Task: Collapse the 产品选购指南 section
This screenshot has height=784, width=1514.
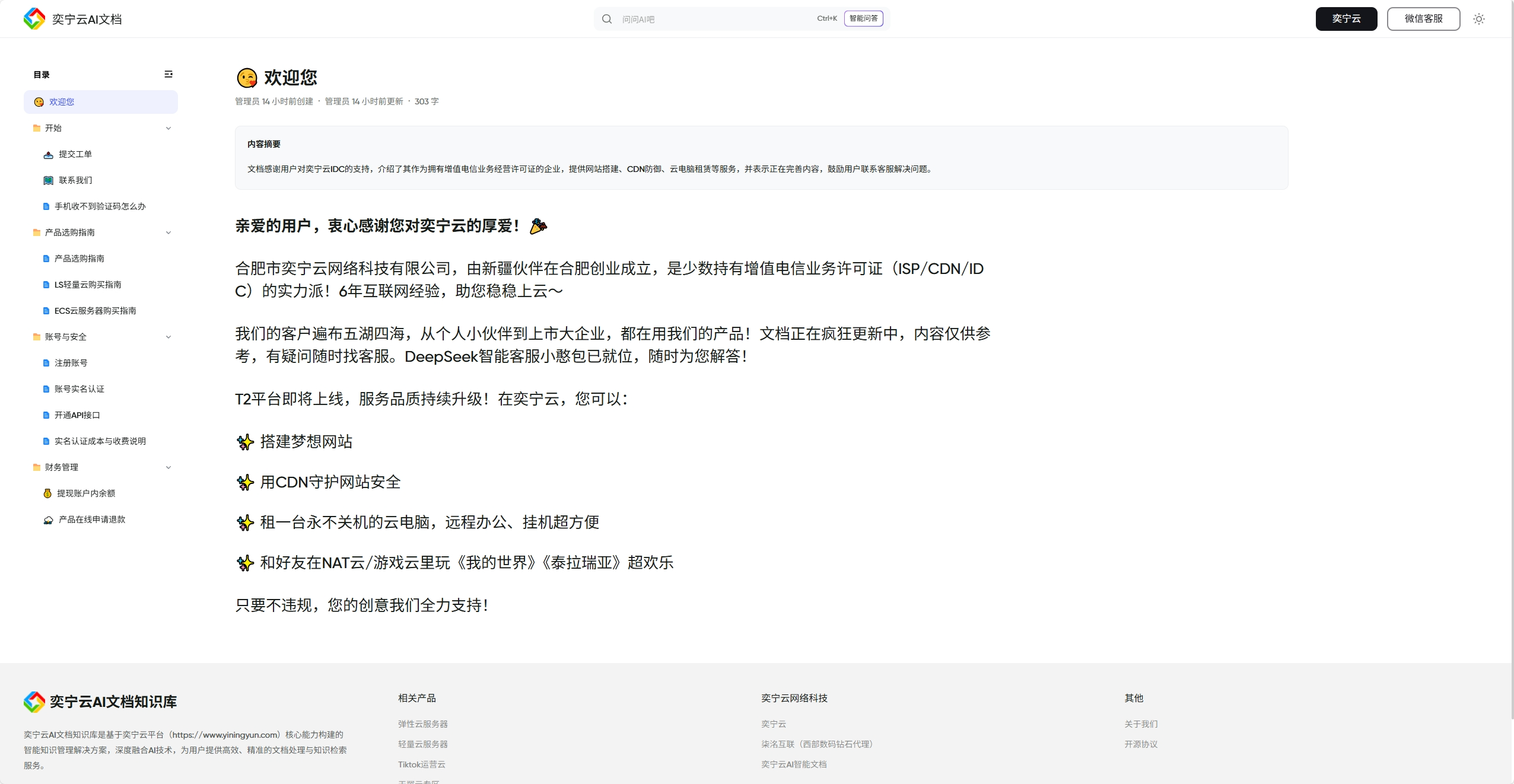Action: 168,232
